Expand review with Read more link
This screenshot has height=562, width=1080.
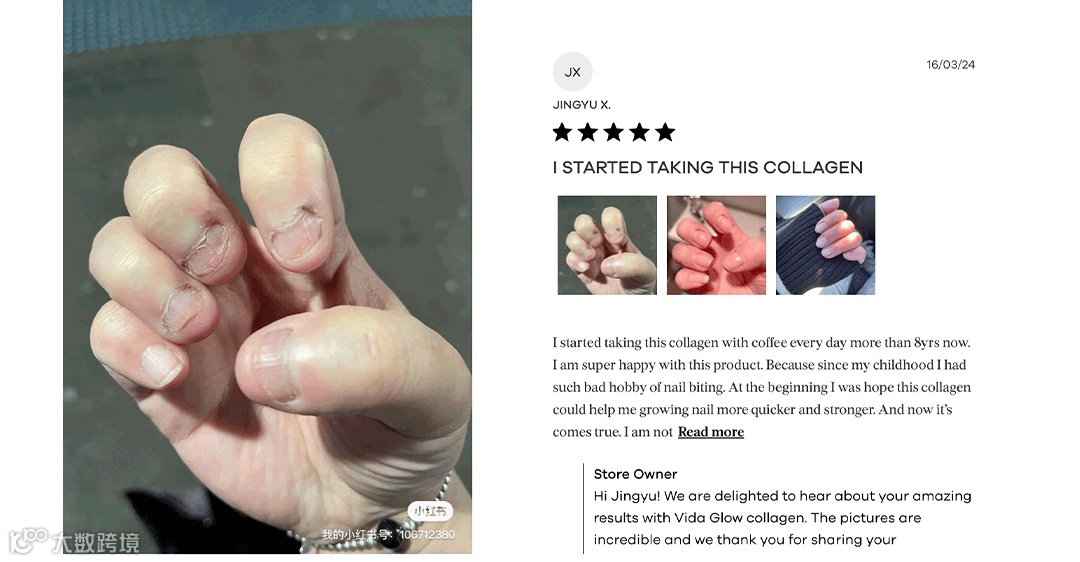point(711,432)
